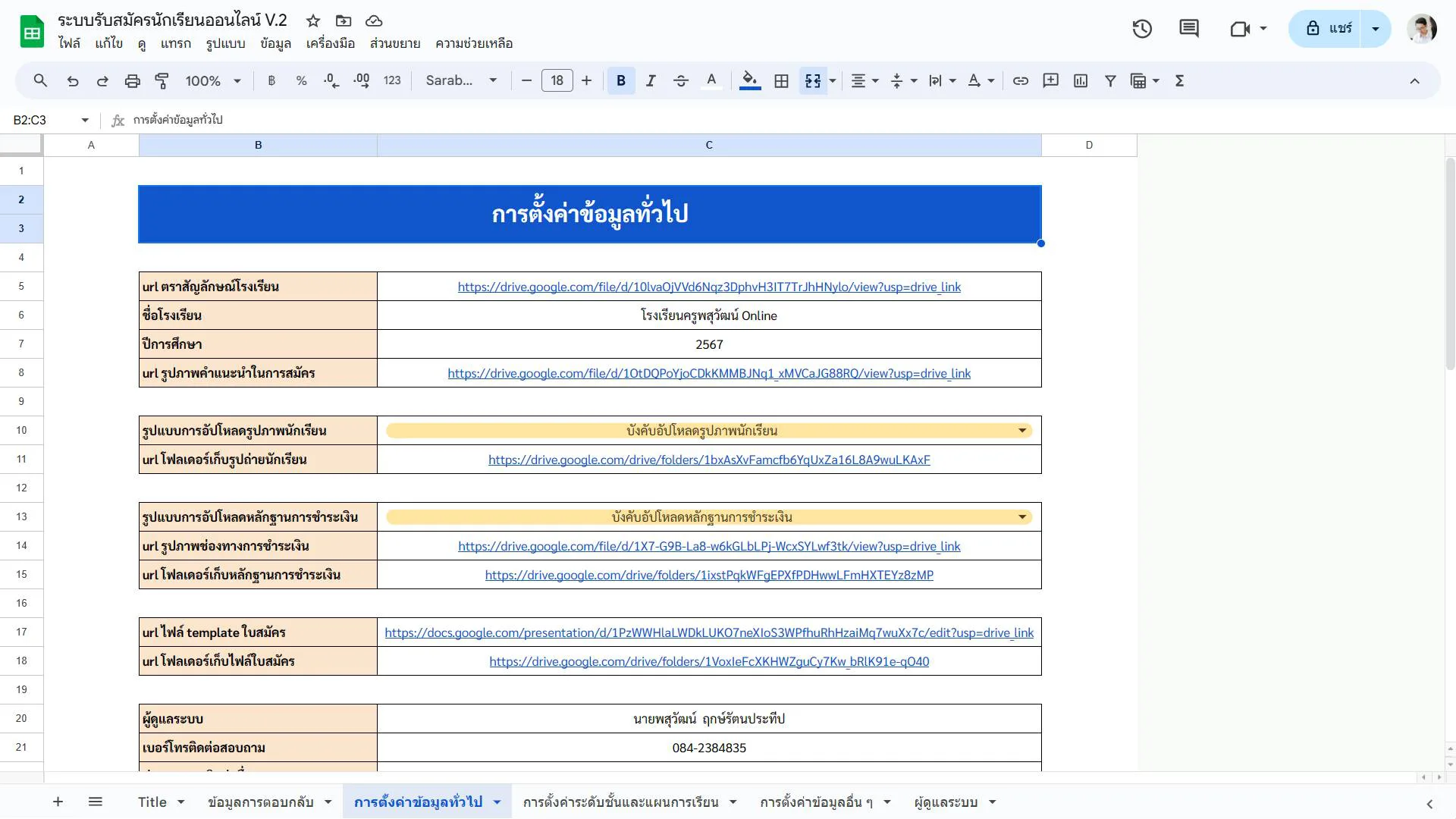
Task: Open the Google Sheets home icon
Action: (x=32, y=31)
